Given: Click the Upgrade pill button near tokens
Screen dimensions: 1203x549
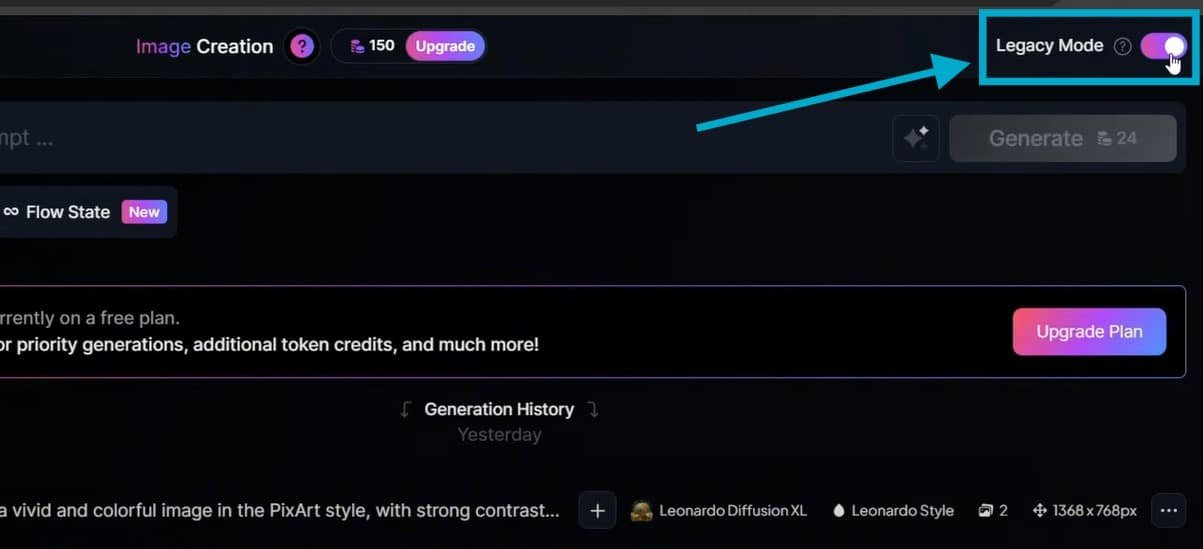Looking at the screenshot, I should coord(445,46).
